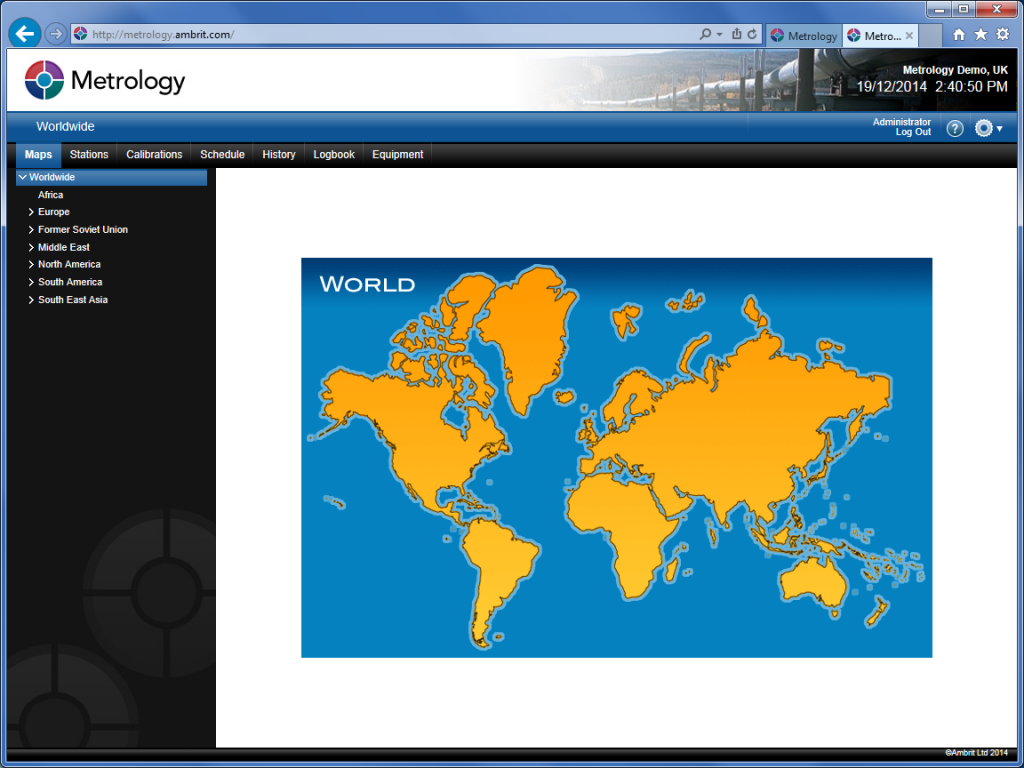The width and height of the screenshot is (1024, 768).
Task: Switch to the first Metrology browser tab
Action: click(x=805, y=34)
